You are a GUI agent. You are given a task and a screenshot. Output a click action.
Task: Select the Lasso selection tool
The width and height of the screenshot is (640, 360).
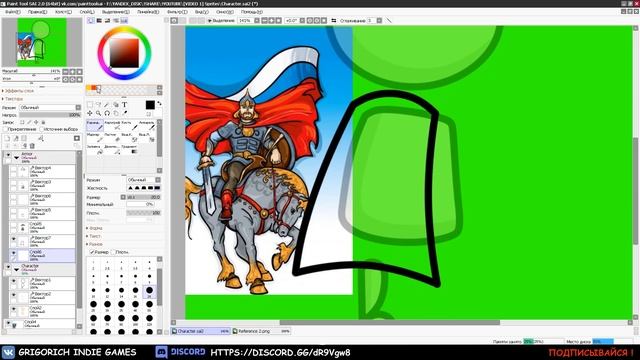pos(98,104)
